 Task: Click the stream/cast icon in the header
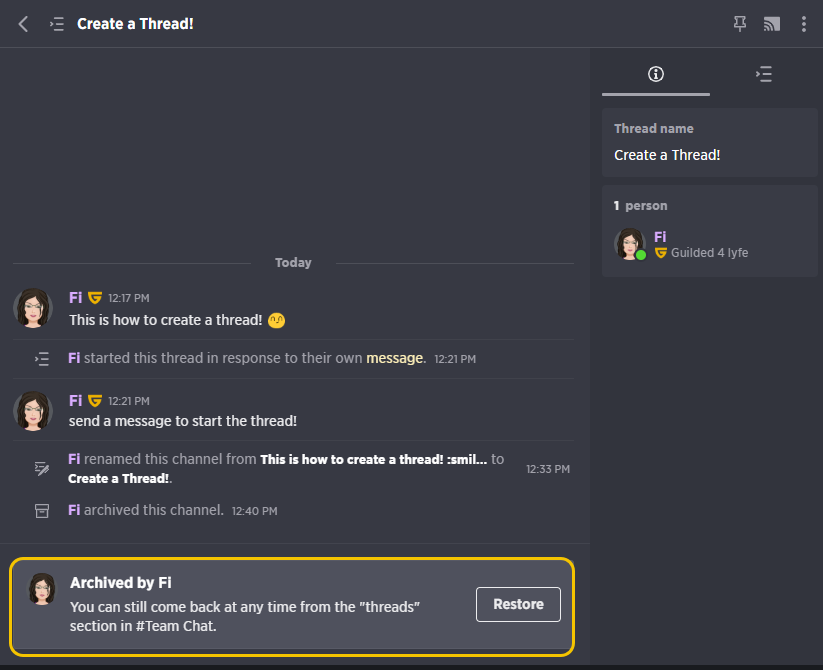pyautogui.click(x=772, y=24)
